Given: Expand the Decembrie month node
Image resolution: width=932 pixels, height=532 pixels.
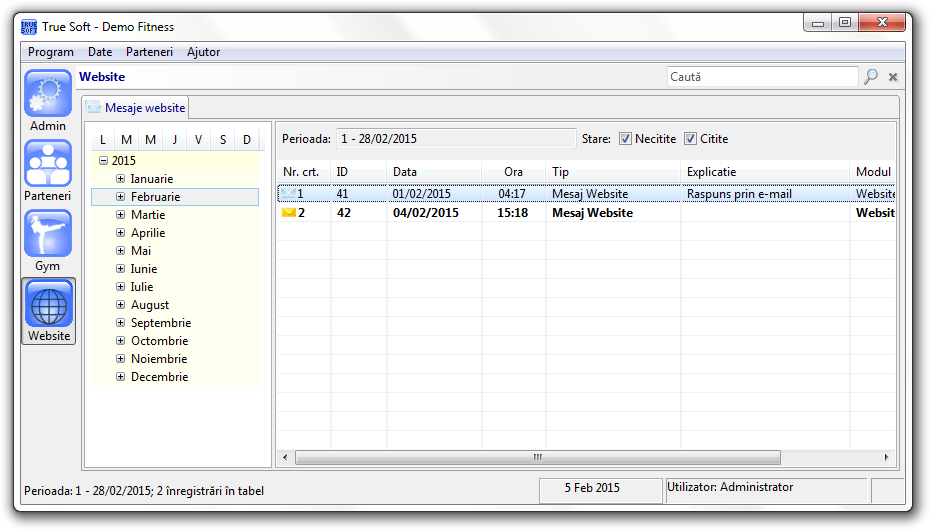Looking at the screenshot, I should [120, 377].
